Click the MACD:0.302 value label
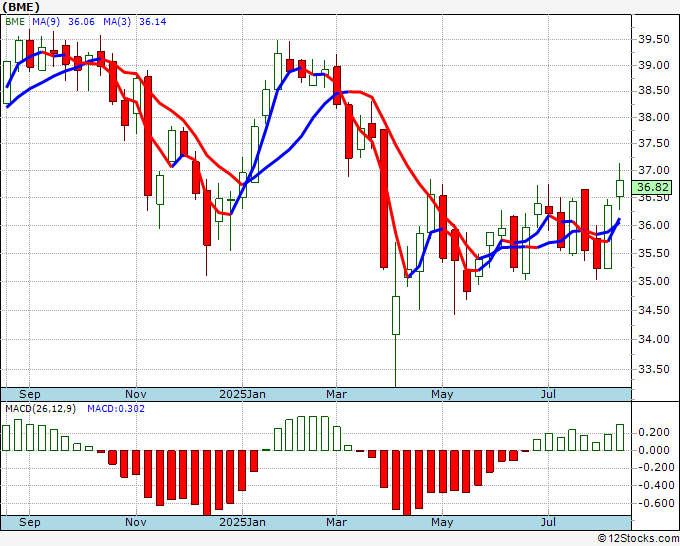 [116, 409]
